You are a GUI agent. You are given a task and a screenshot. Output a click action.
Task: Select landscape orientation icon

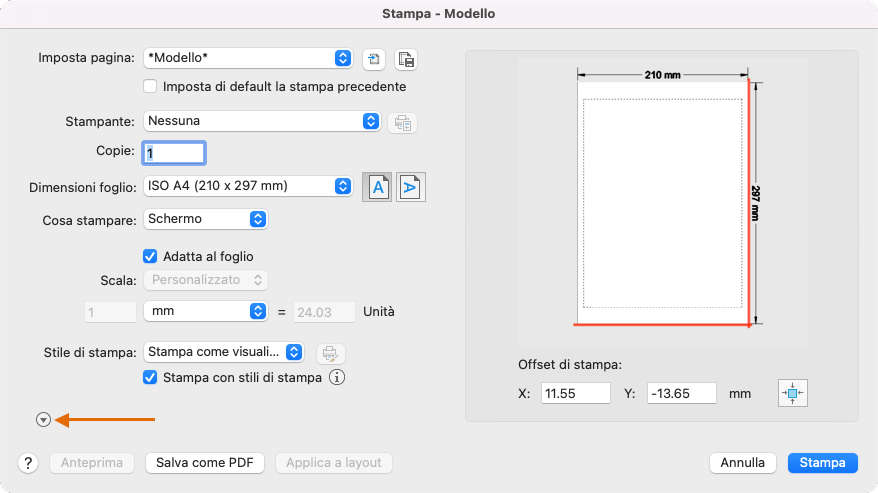(410, 187)
